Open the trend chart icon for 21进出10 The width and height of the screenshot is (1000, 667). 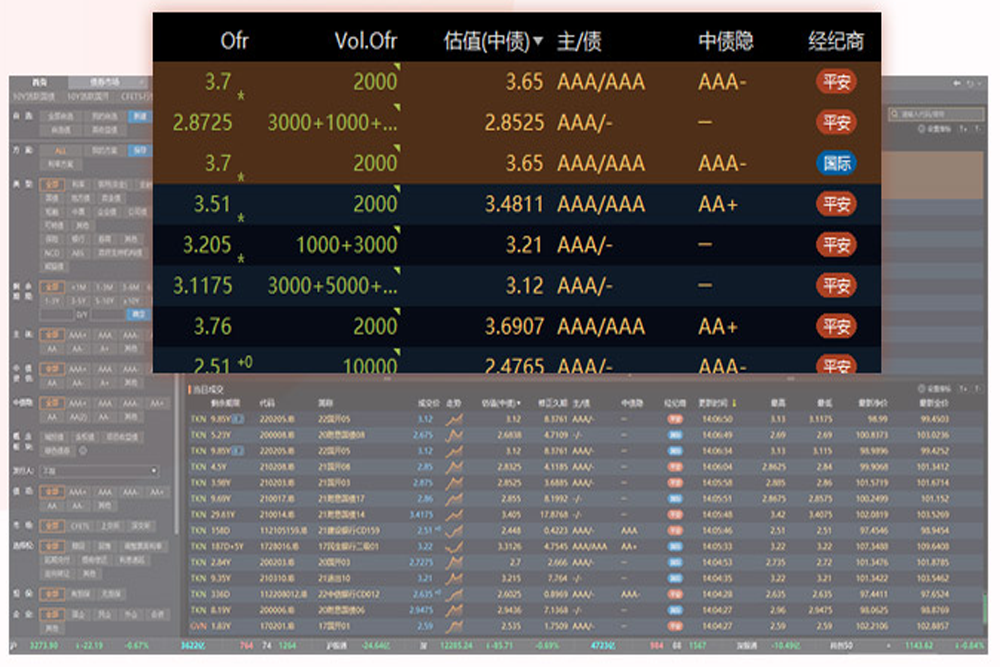[x=455, y=578]
